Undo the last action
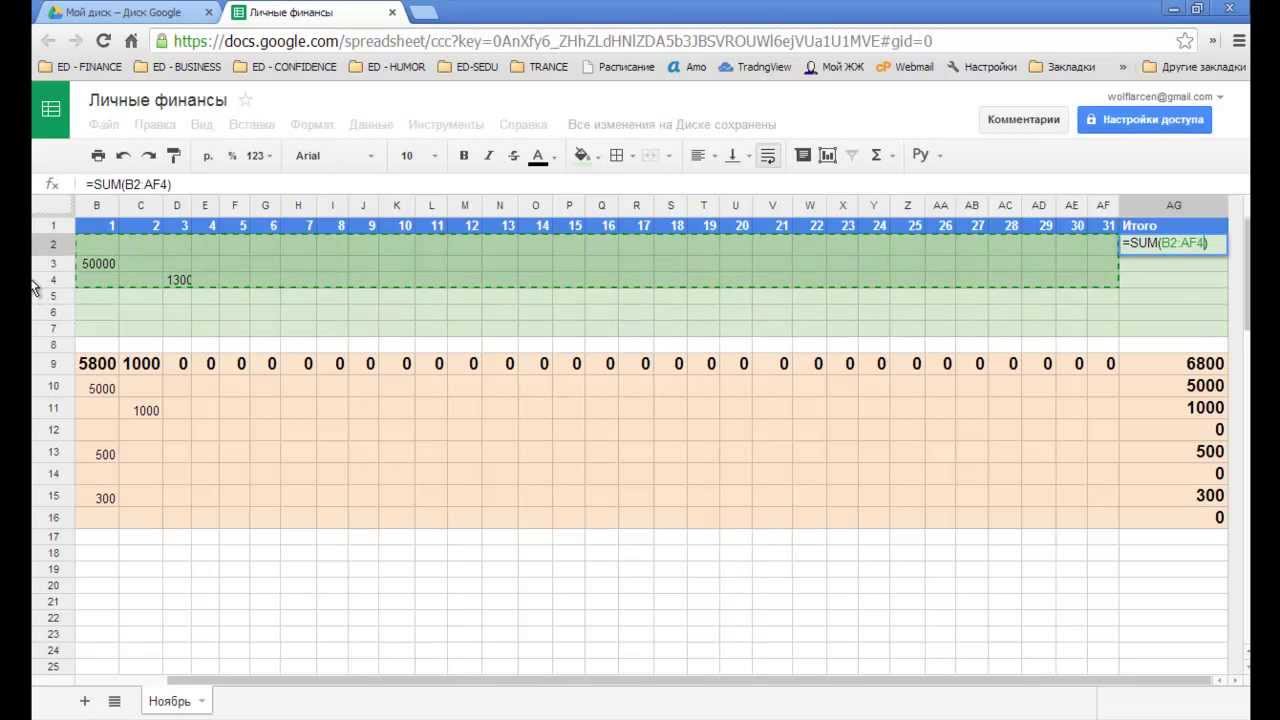 pyautogui.click(x=123, y=155)
